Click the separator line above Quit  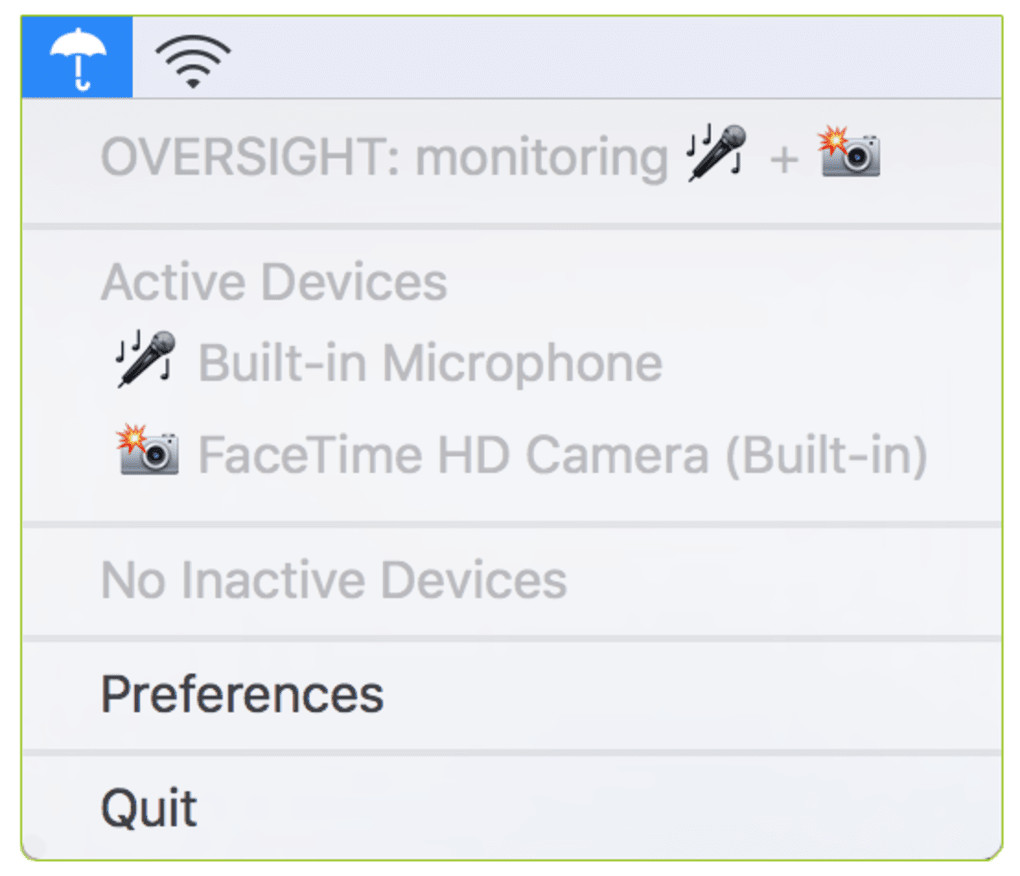point(510,751)
